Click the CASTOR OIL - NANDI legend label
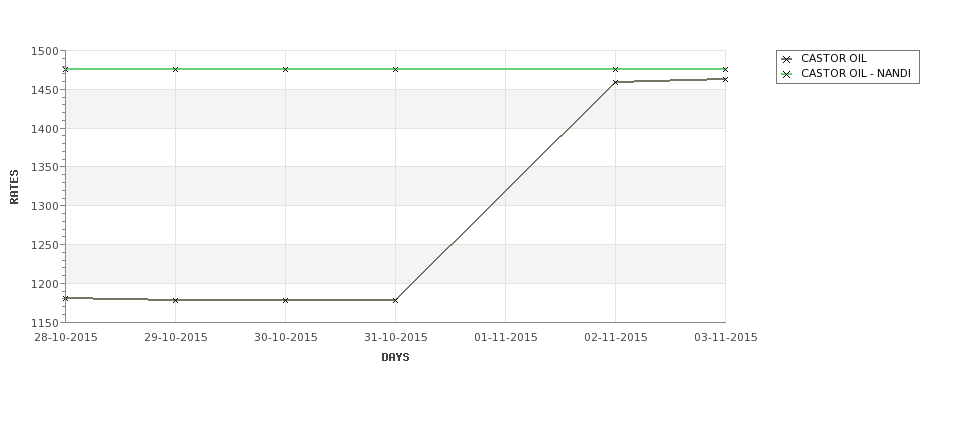 click(x=856, y=73)
